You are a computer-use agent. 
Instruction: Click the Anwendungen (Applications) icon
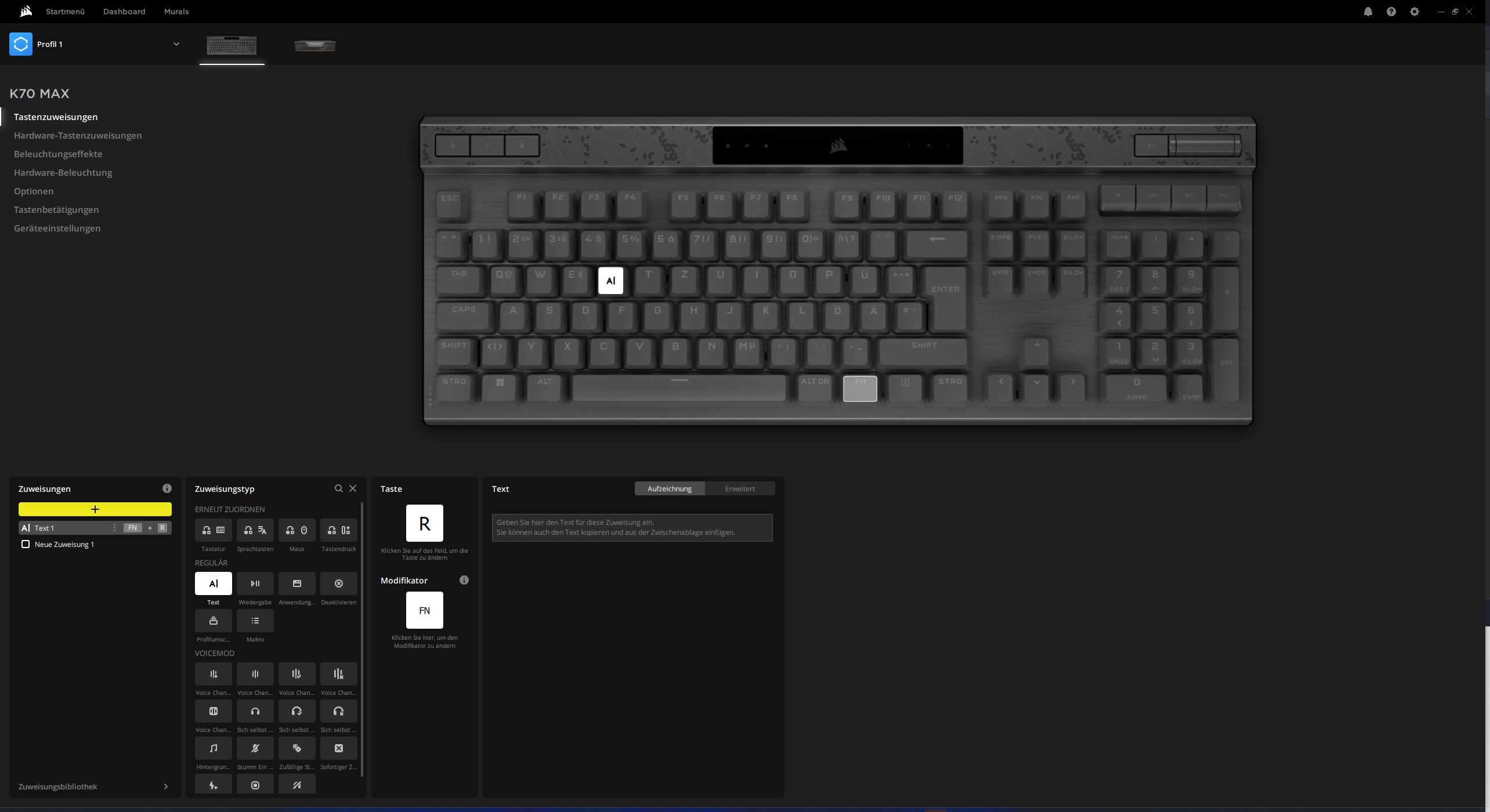point(297,583)
